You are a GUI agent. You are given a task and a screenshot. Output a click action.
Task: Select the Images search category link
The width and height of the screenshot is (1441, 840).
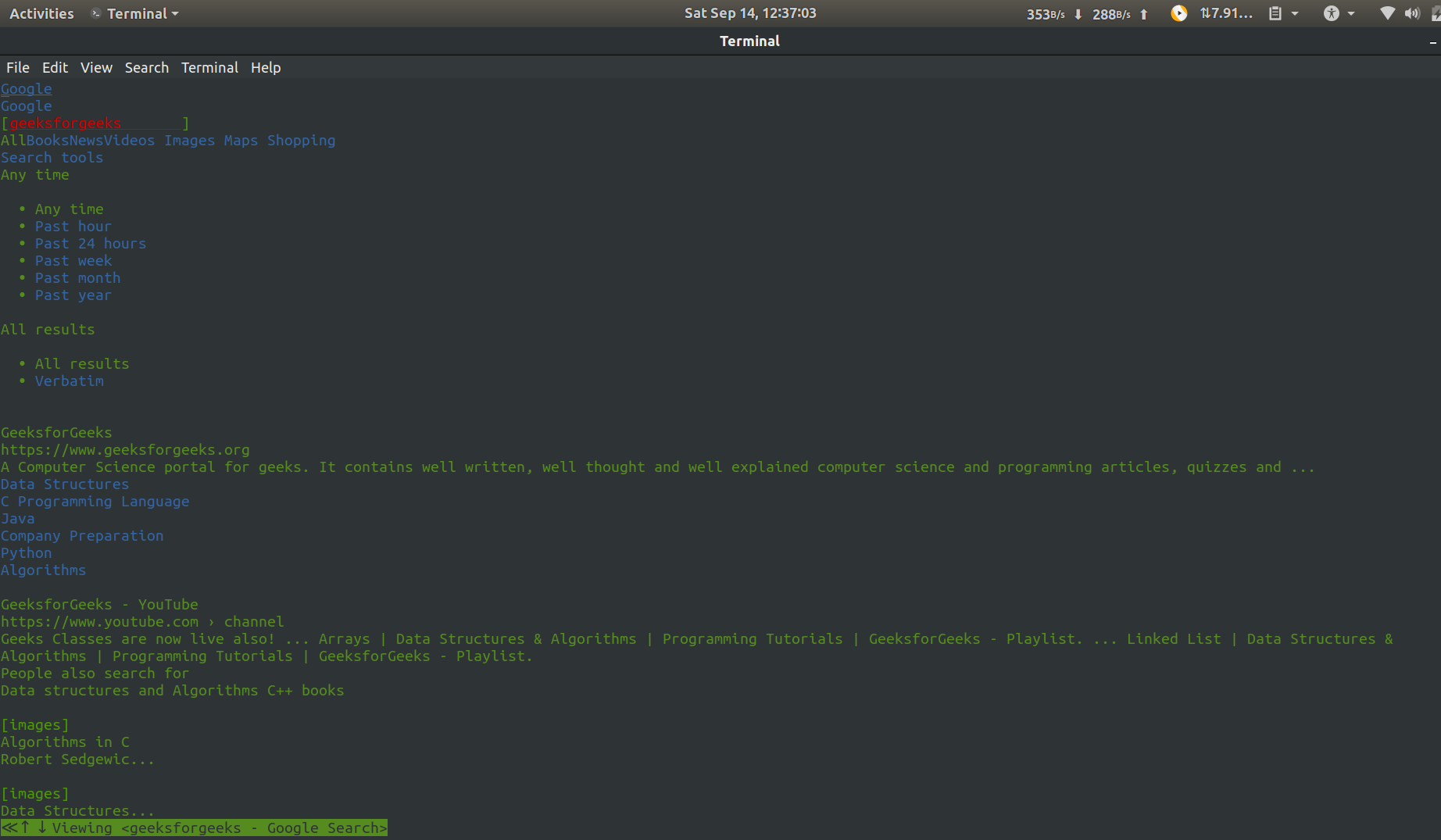pos(190,141)
